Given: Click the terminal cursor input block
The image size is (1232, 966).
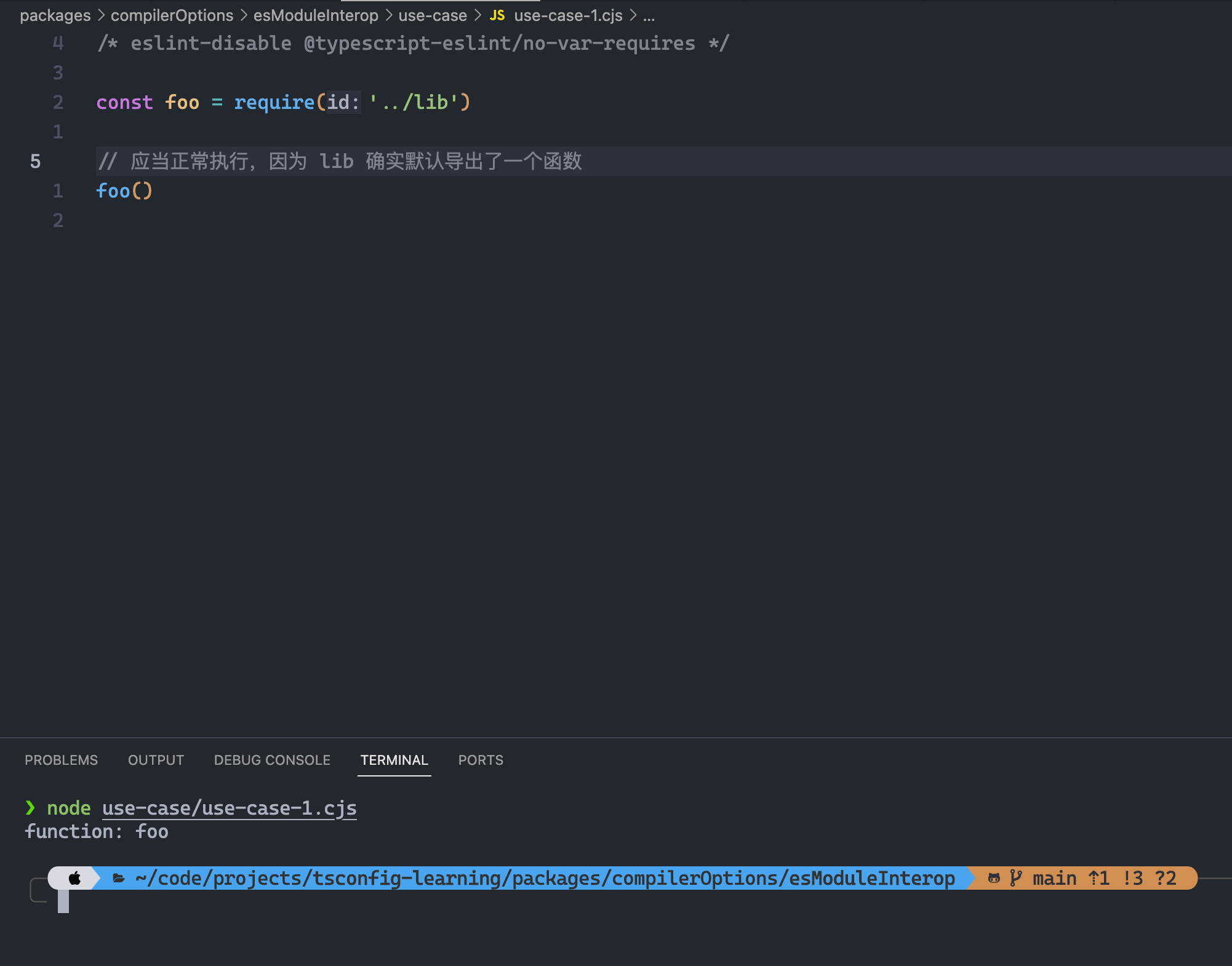Looking at the screenshot, I should [63, 901].
